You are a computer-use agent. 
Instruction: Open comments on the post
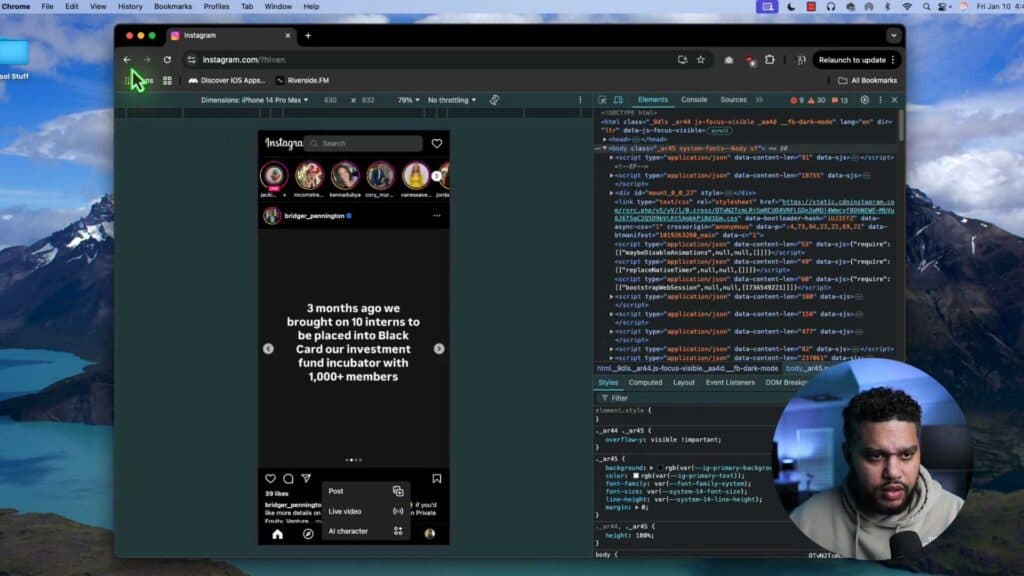pyautogui.click(x=288, y=479)
